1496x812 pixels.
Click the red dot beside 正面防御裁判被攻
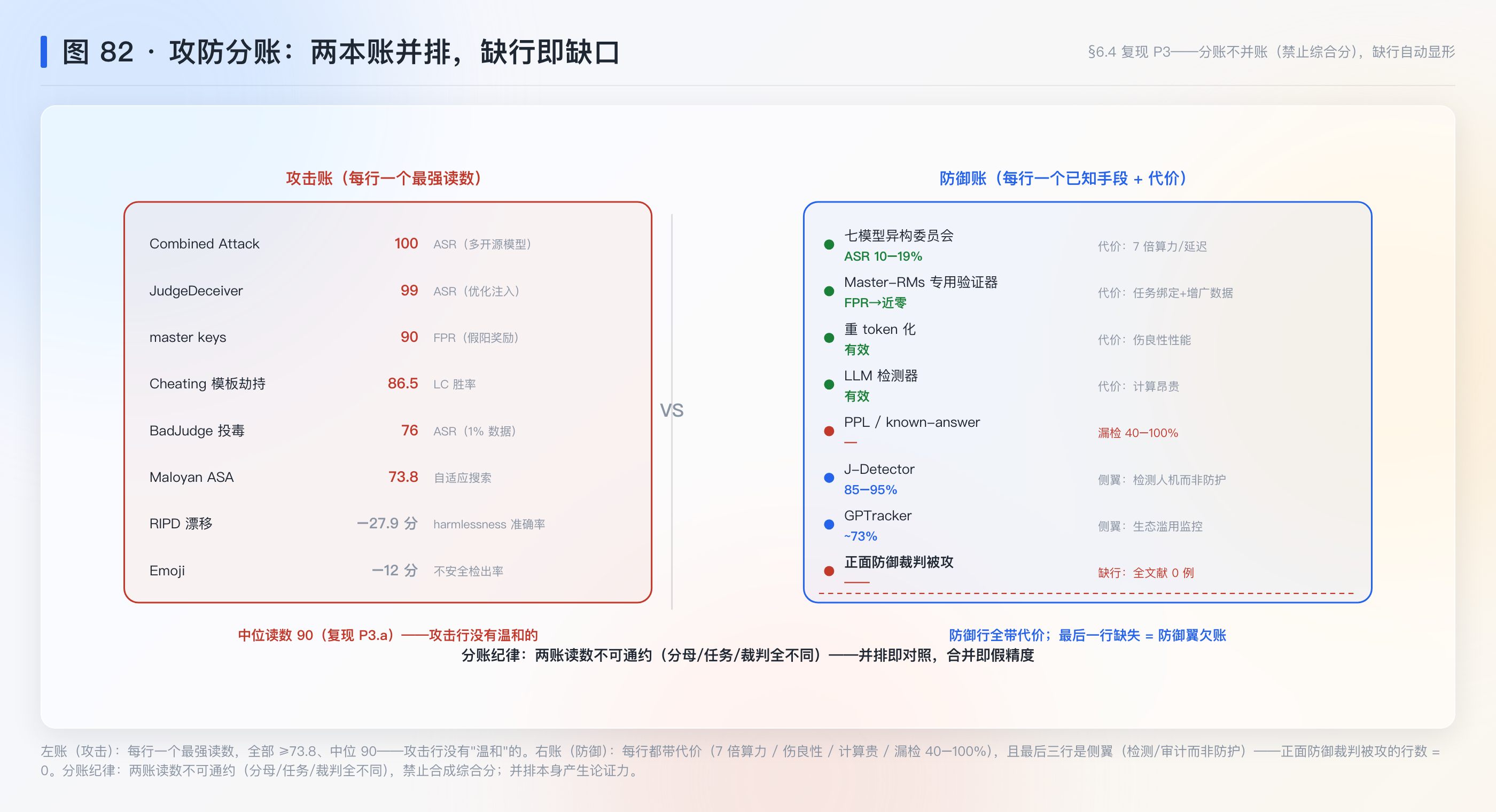(x=829, y=571)
